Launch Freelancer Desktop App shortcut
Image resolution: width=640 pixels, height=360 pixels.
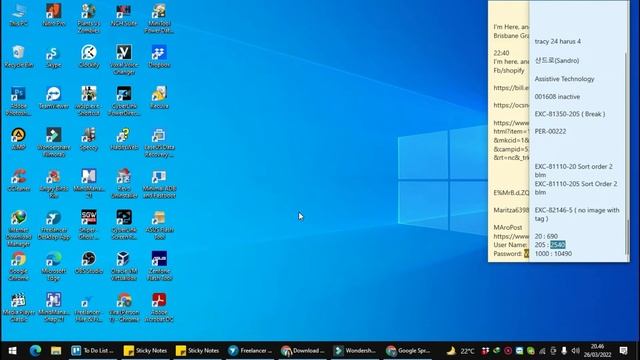click(x=53, y=225)
